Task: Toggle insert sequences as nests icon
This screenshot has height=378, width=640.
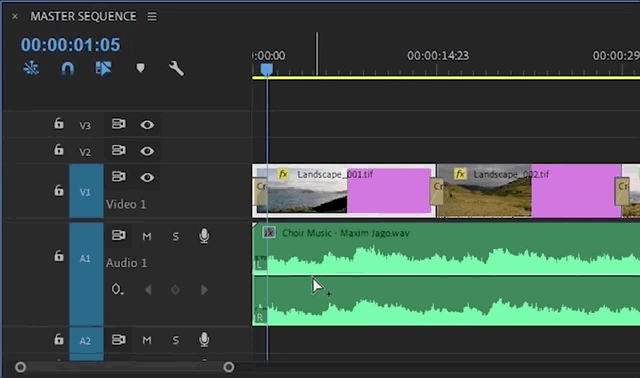Action: click(x=31, y=68)
